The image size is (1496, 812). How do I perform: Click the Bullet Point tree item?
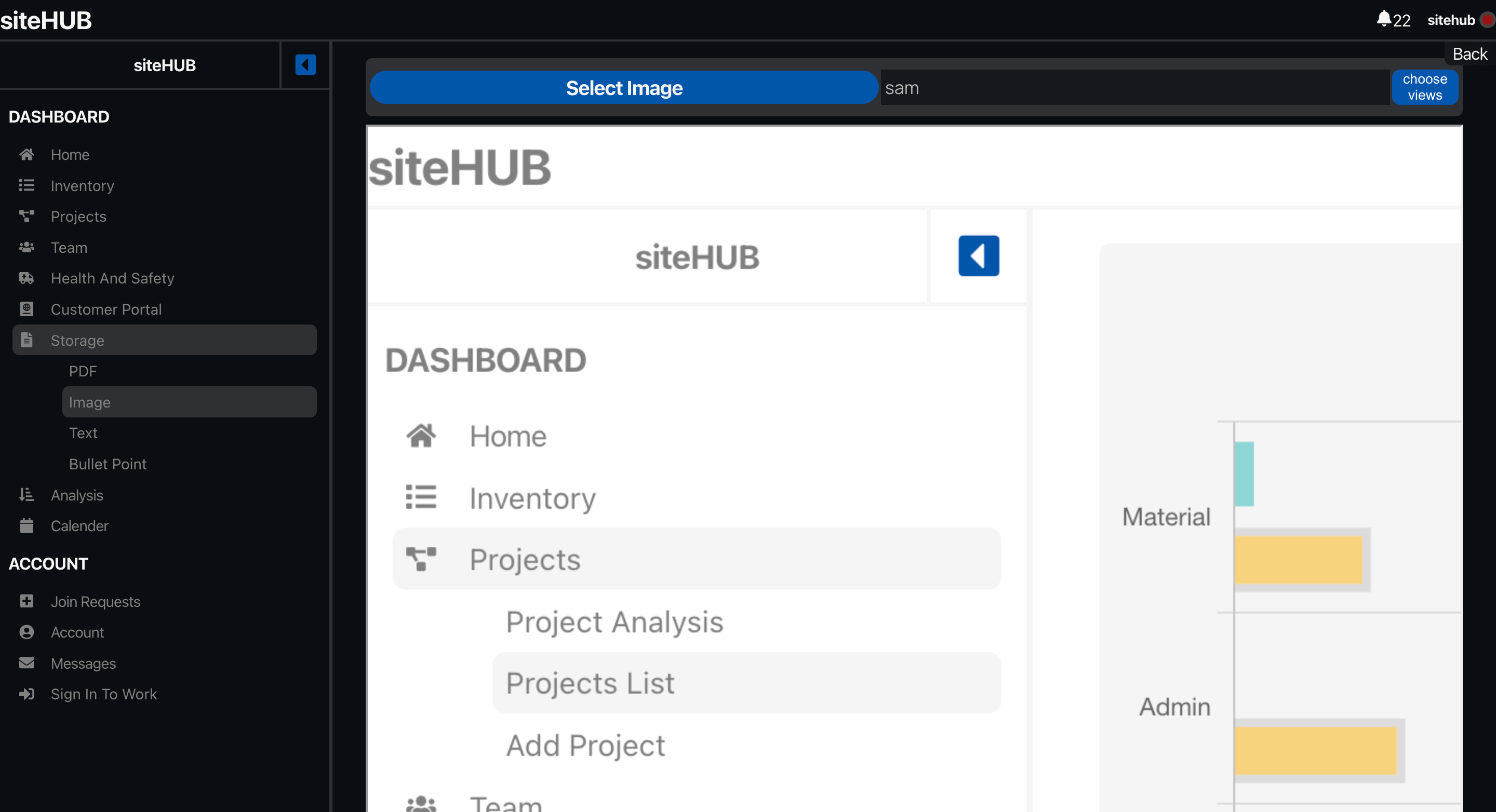(x=107, y=464)
